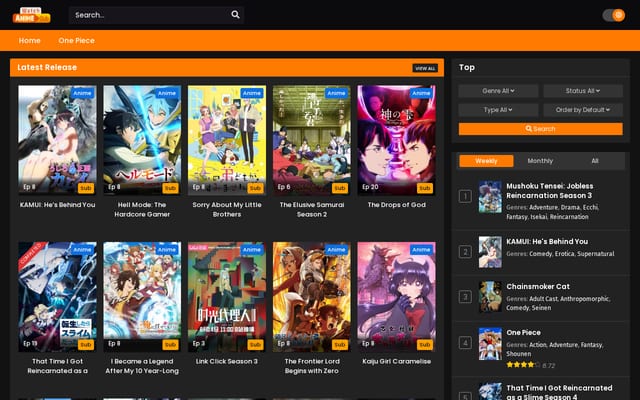Select the Weekly tab
The height and width of the screenshot is (400, 640).
pos(486,161)
